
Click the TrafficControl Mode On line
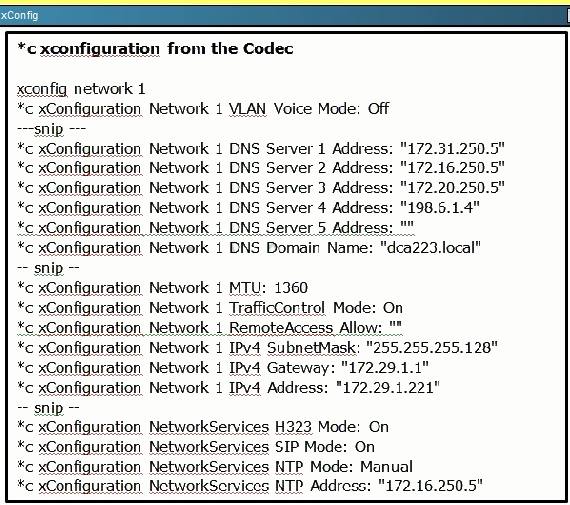click(210, 308)
